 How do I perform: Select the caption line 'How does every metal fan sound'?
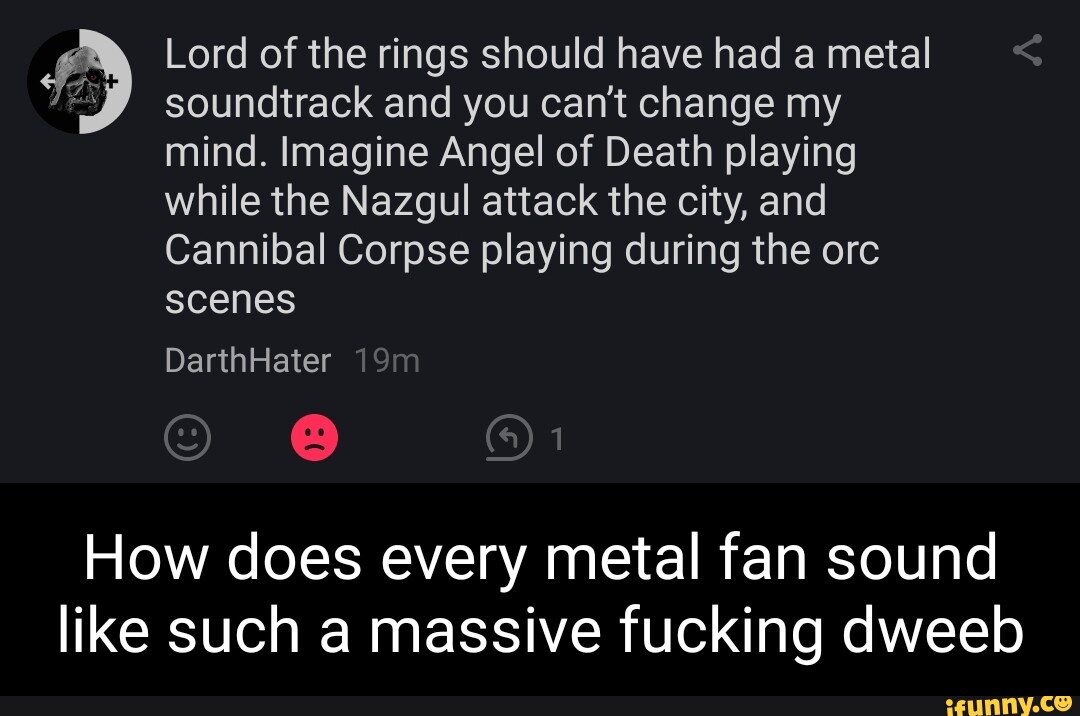coord(540,556)
